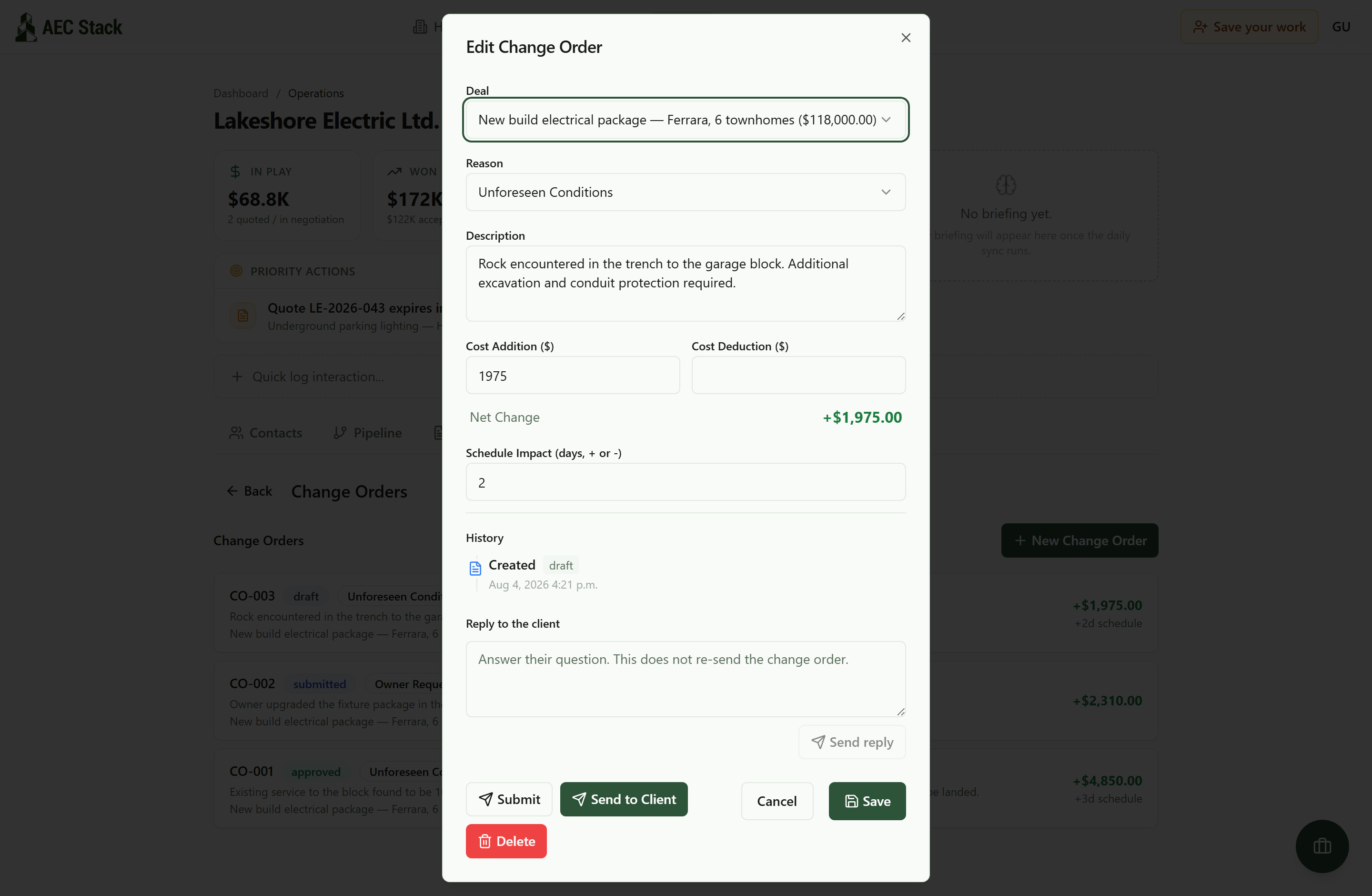1372x896 pixels.
Task: Click the approved badge on CO-001
Action: pos(315,772)
